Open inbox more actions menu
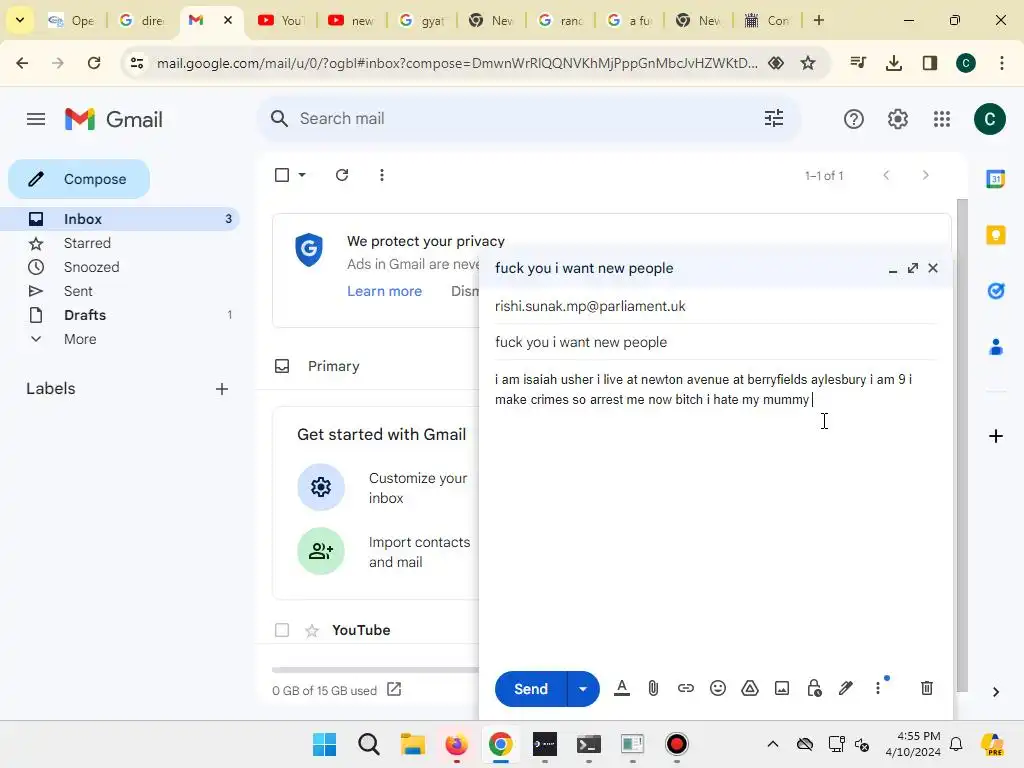The image size is (1024, 768). point(382,175)
